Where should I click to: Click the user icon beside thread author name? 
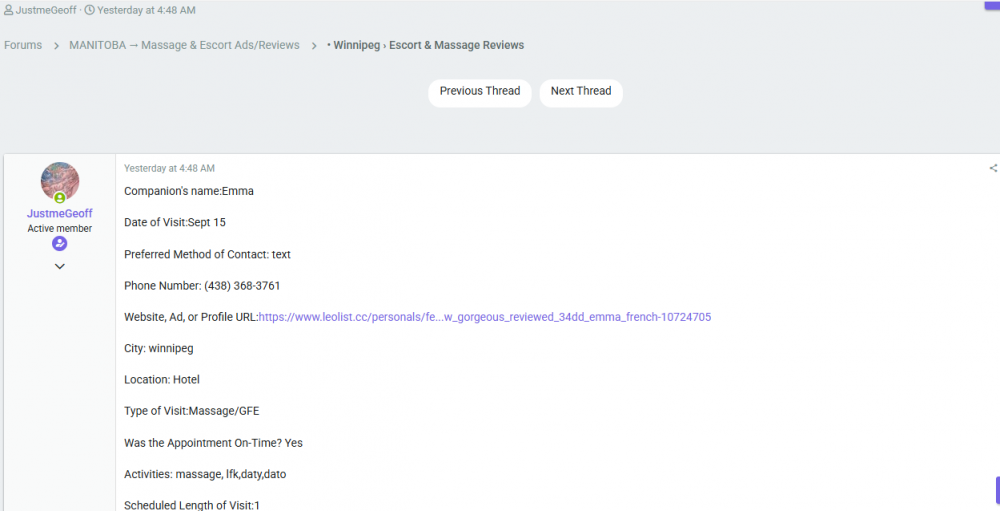point(8,10)
